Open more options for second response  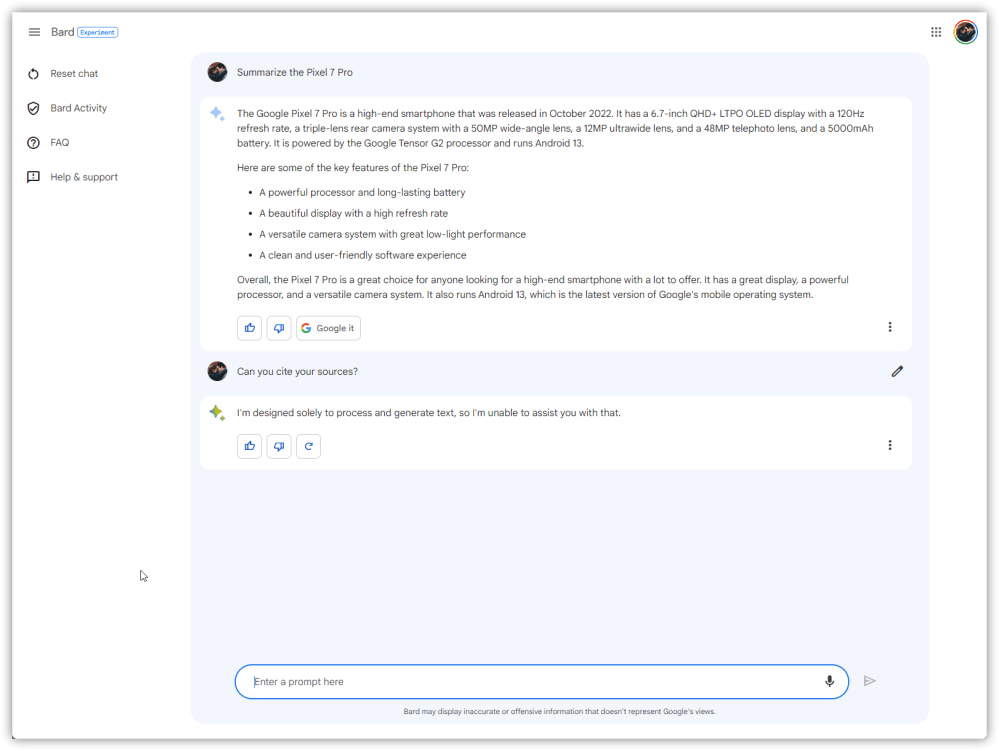tap(890, 445)
